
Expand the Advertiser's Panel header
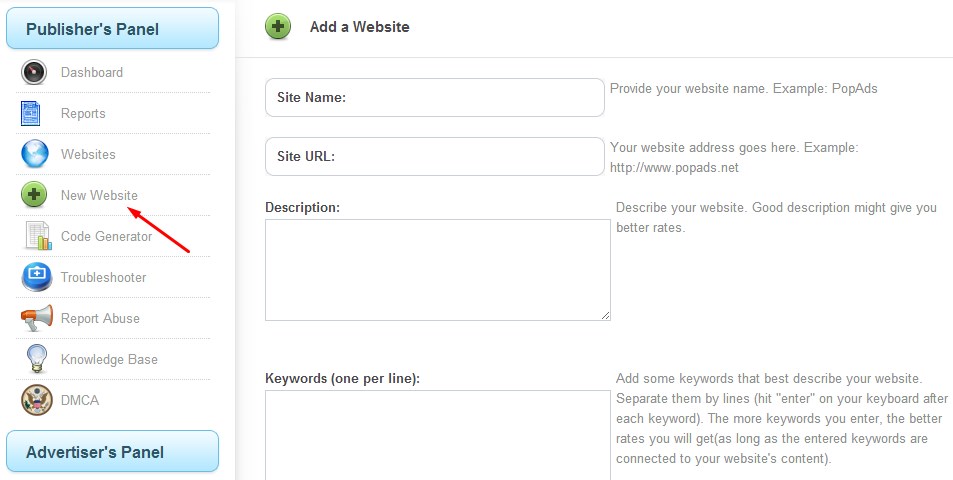point(112,452)
